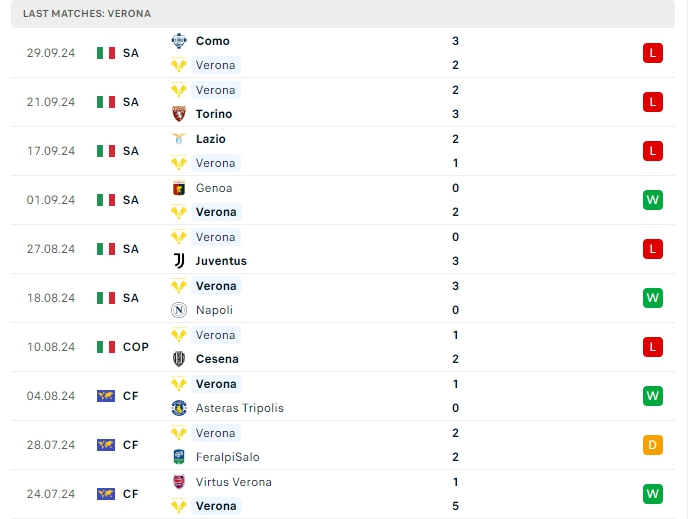Click the red L badge for Como match

click(652, 53)
